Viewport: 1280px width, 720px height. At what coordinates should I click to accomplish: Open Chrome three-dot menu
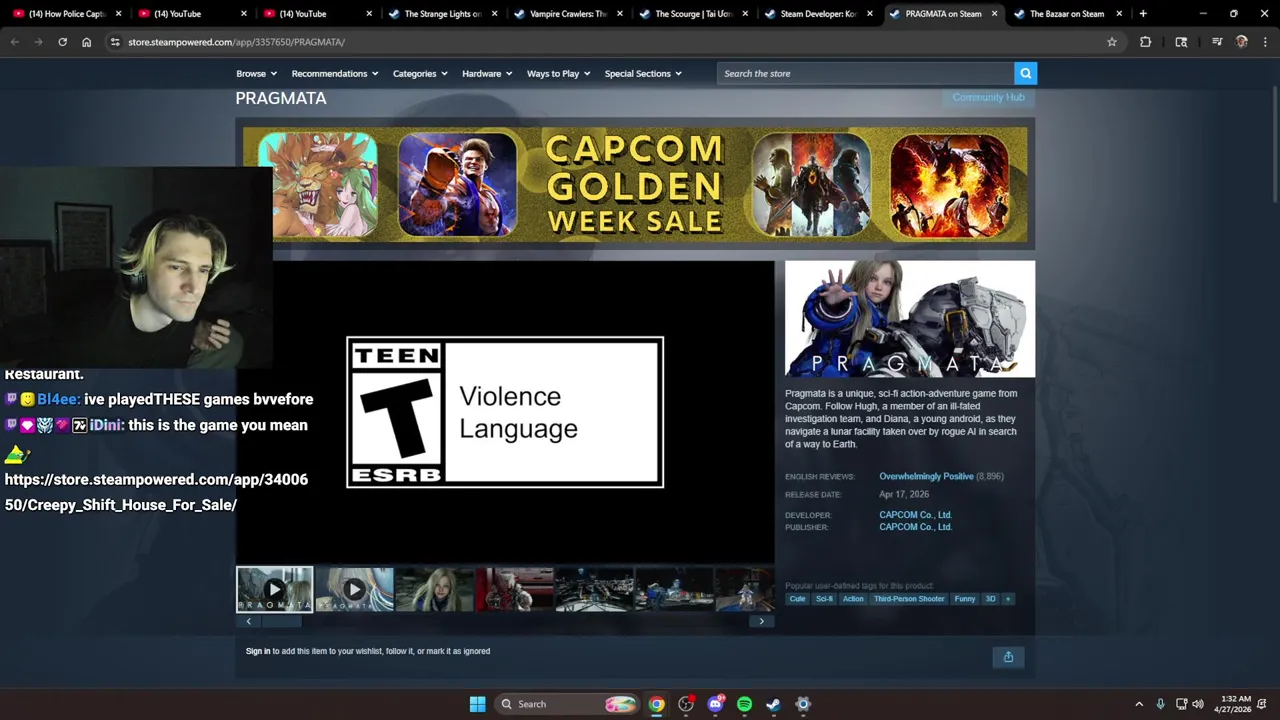(x=1265, y=42)
